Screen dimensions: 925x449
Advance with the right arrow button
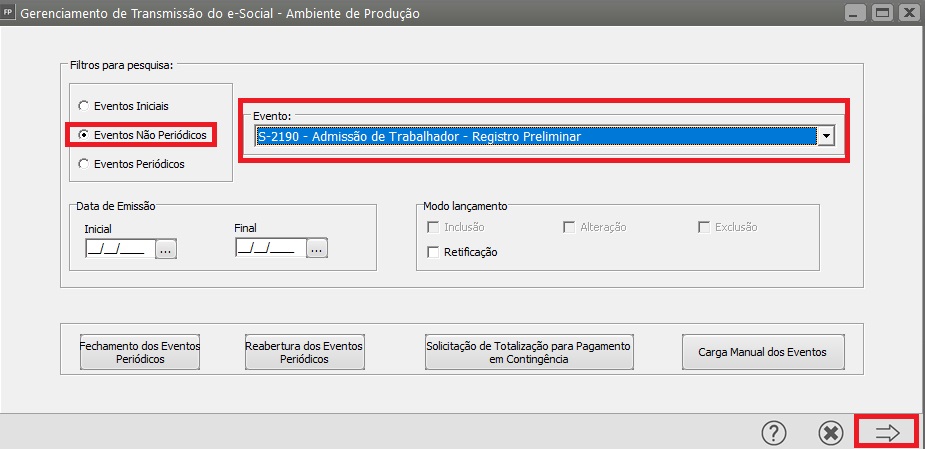coord(887,432)
